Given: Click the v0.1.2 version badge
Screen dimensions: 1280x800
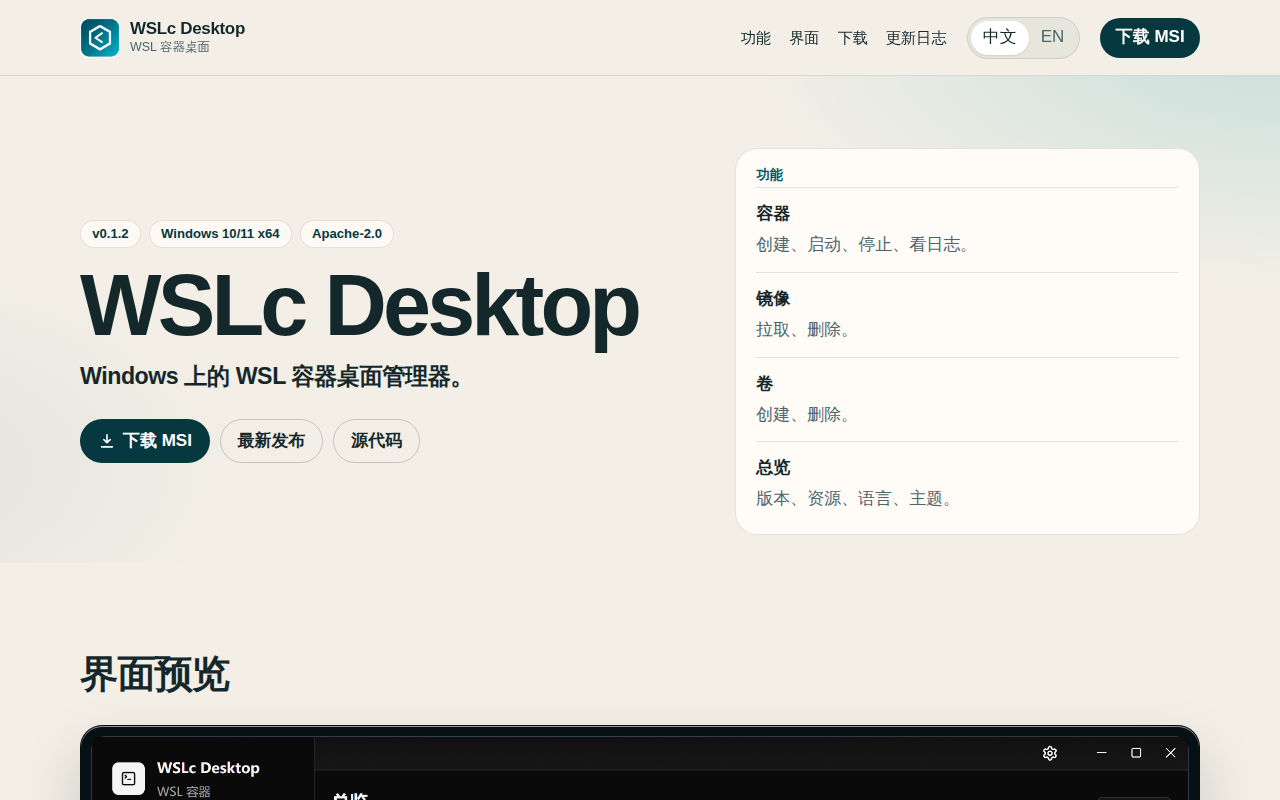Looking at the screenshot, I should pos(110,234).
